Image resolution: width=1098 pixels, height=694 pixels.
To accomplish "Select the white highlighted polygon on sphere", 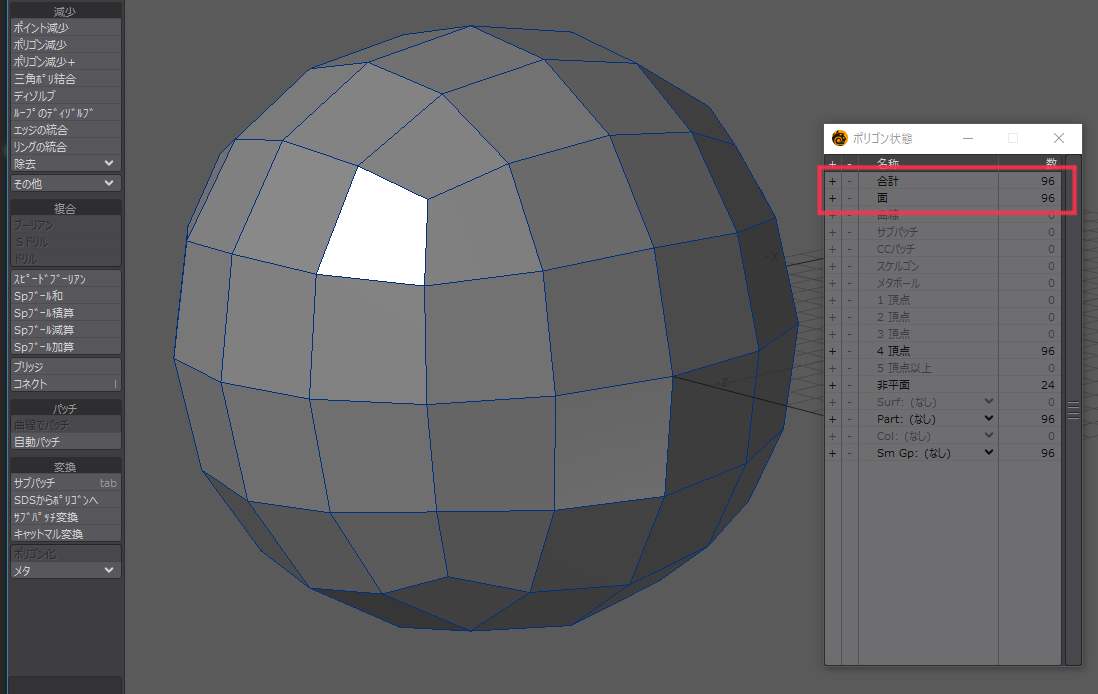I will coord(375,230).
